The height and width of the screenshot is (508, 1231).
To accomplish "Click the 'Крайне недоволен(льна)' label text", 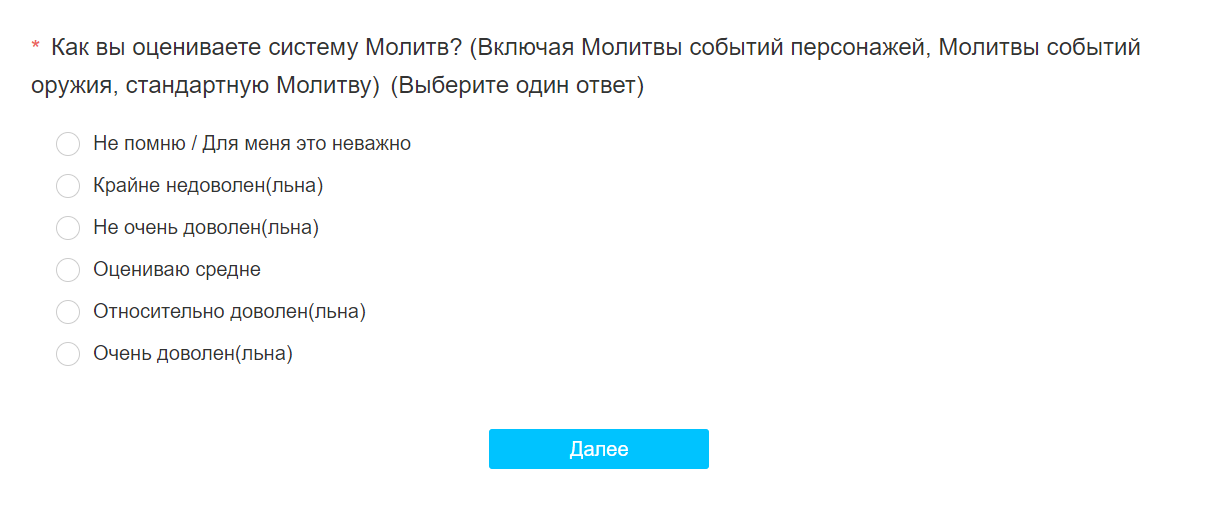I will (x=208, y=185).
